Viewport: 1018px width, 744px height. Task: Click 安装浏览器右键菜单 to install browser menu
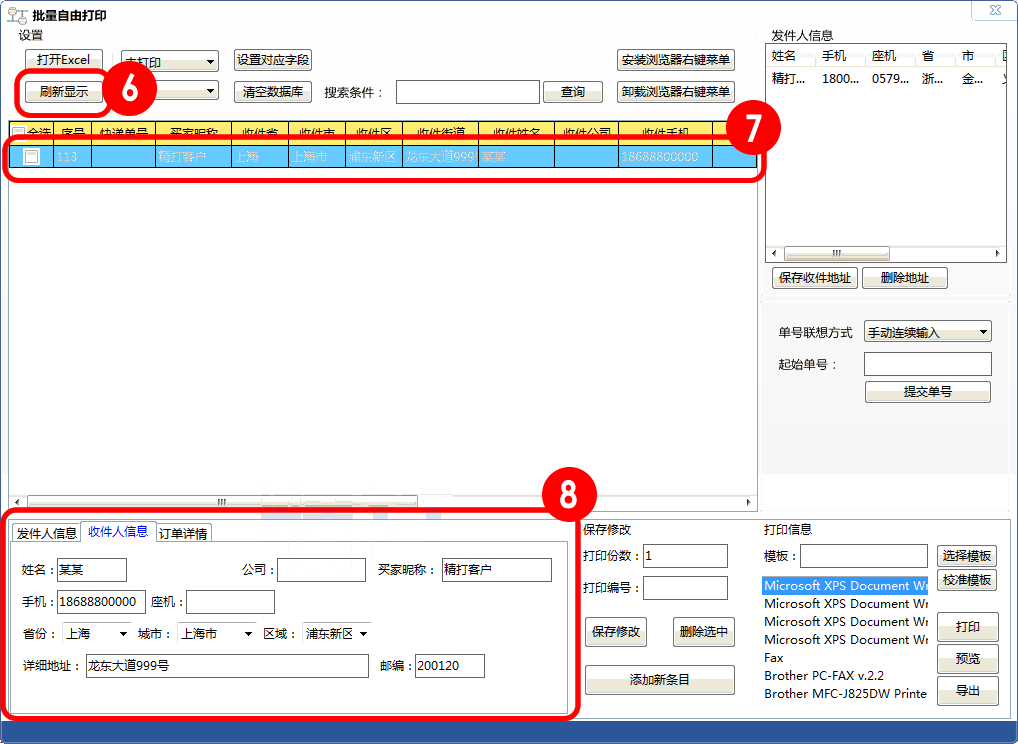click(x=675, y=60)
